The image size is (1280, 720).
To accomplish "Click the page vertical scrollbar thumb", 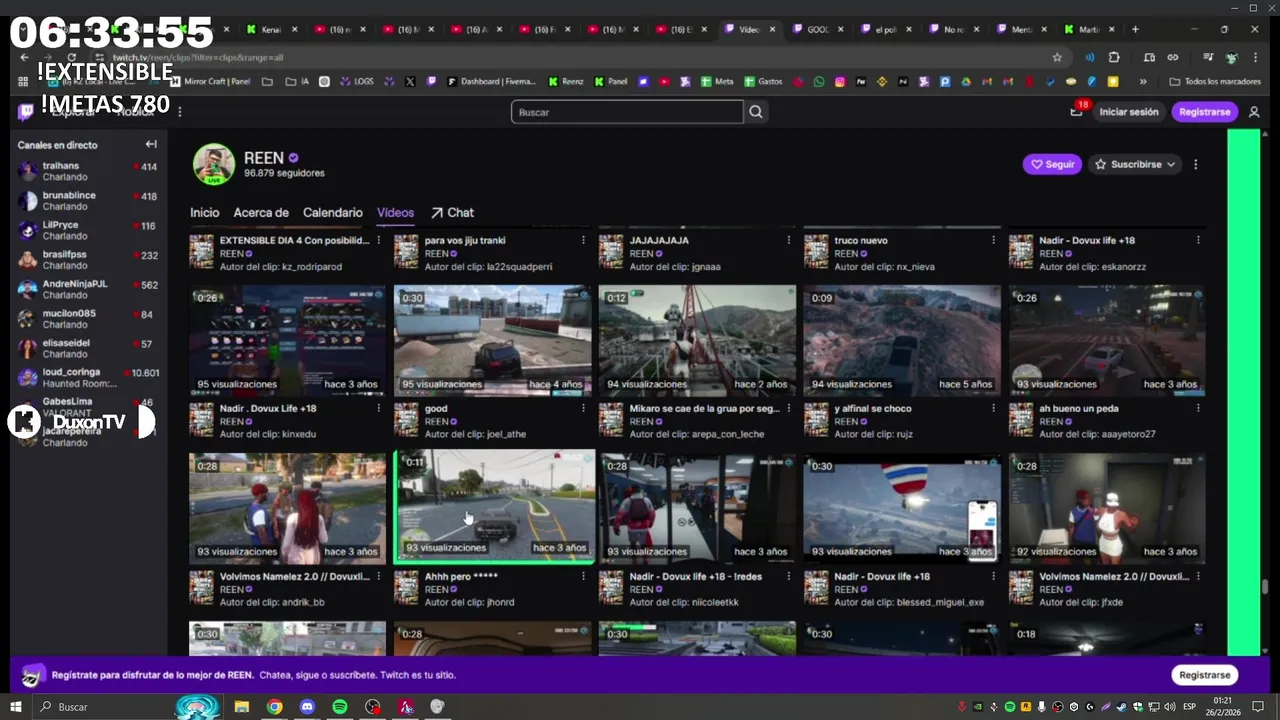I will coord(1265,585).
